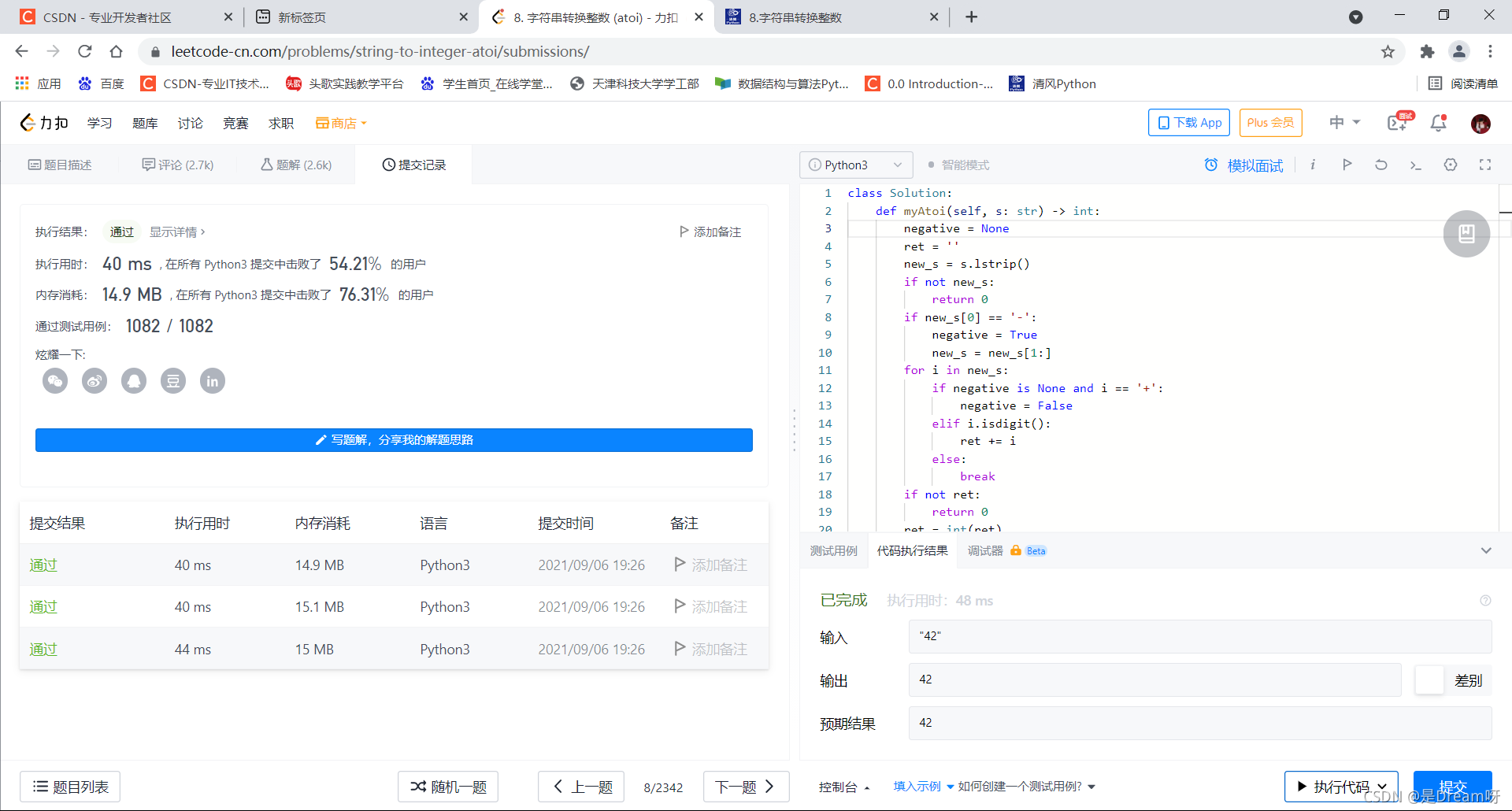Pick a random problem with 随机一题
Screen dimensions: 1512x811
(x=448, y=787)
